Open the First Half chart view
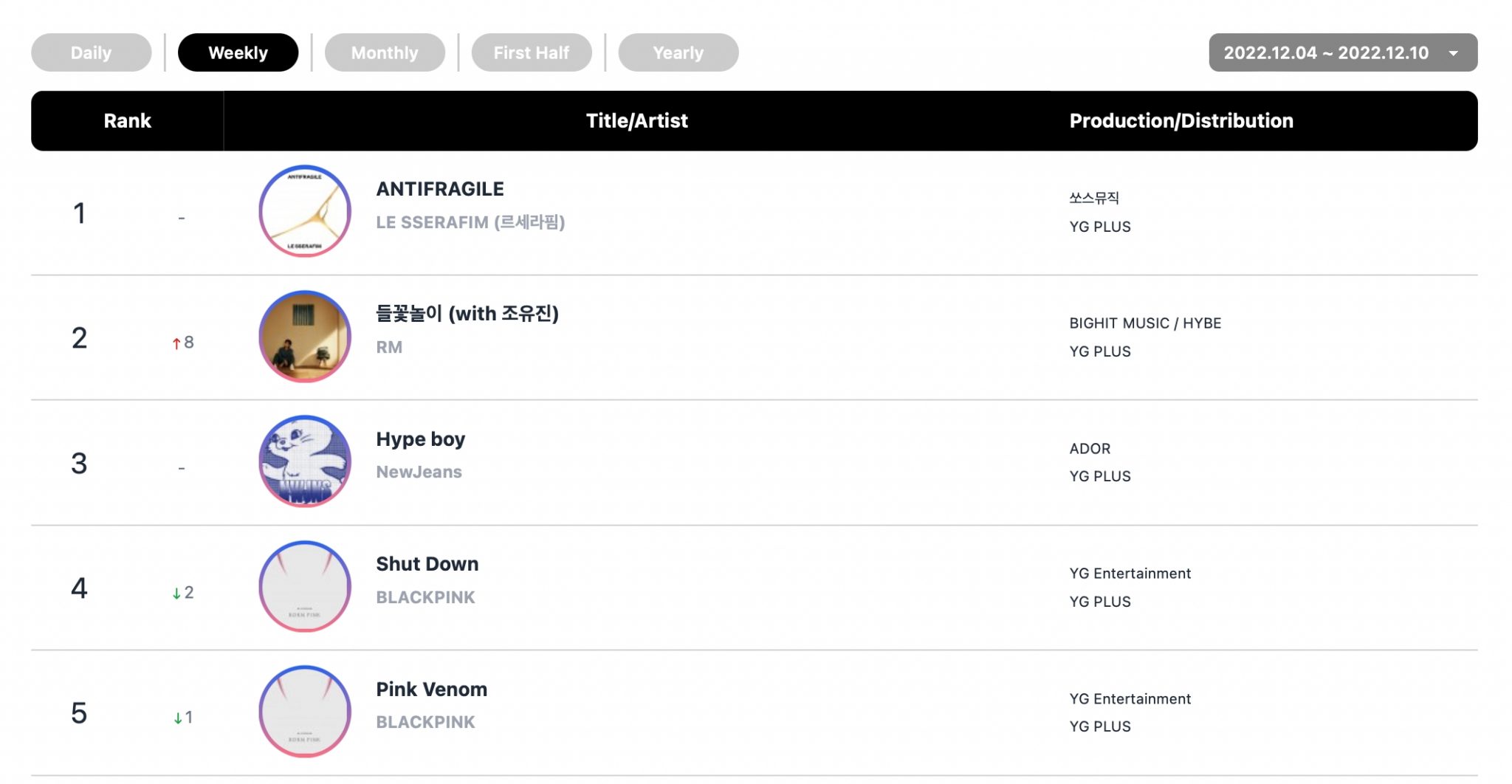The width and height of the screenshot is (1512, 784). click(532, 52)
